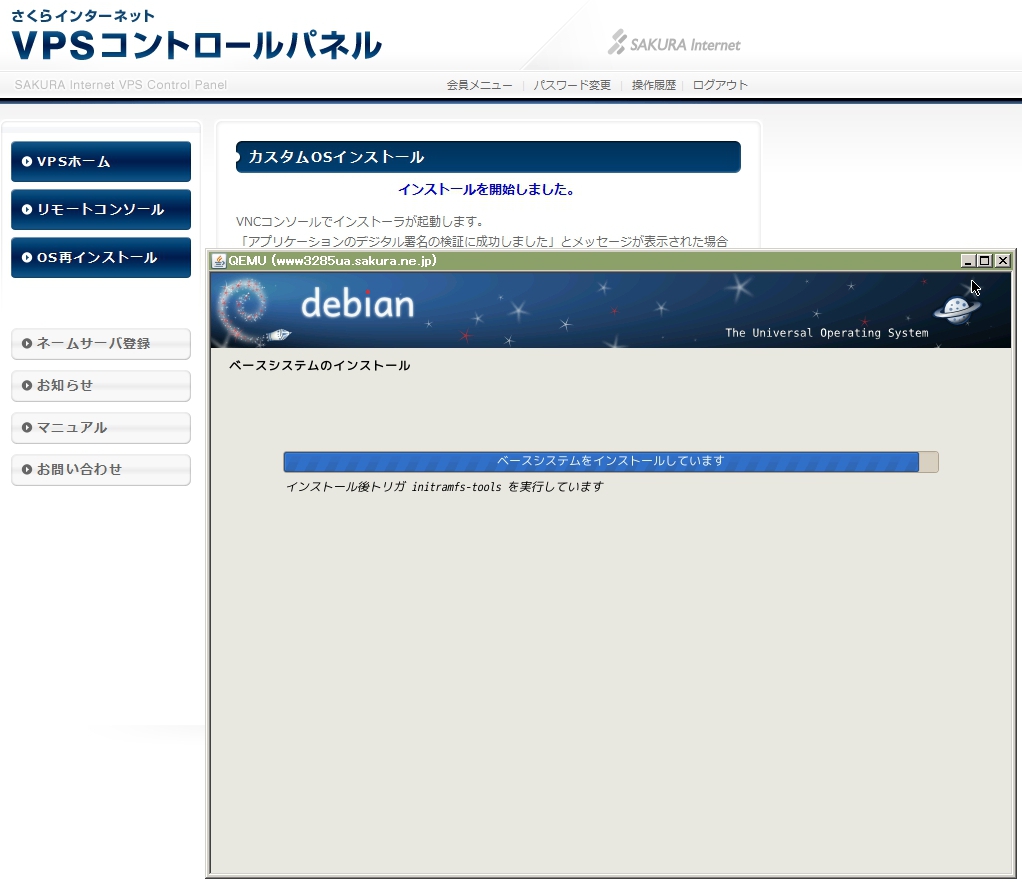Open お知らせ notices page
The width and height of the screenshot is (1022, 882).
(101, 385)
